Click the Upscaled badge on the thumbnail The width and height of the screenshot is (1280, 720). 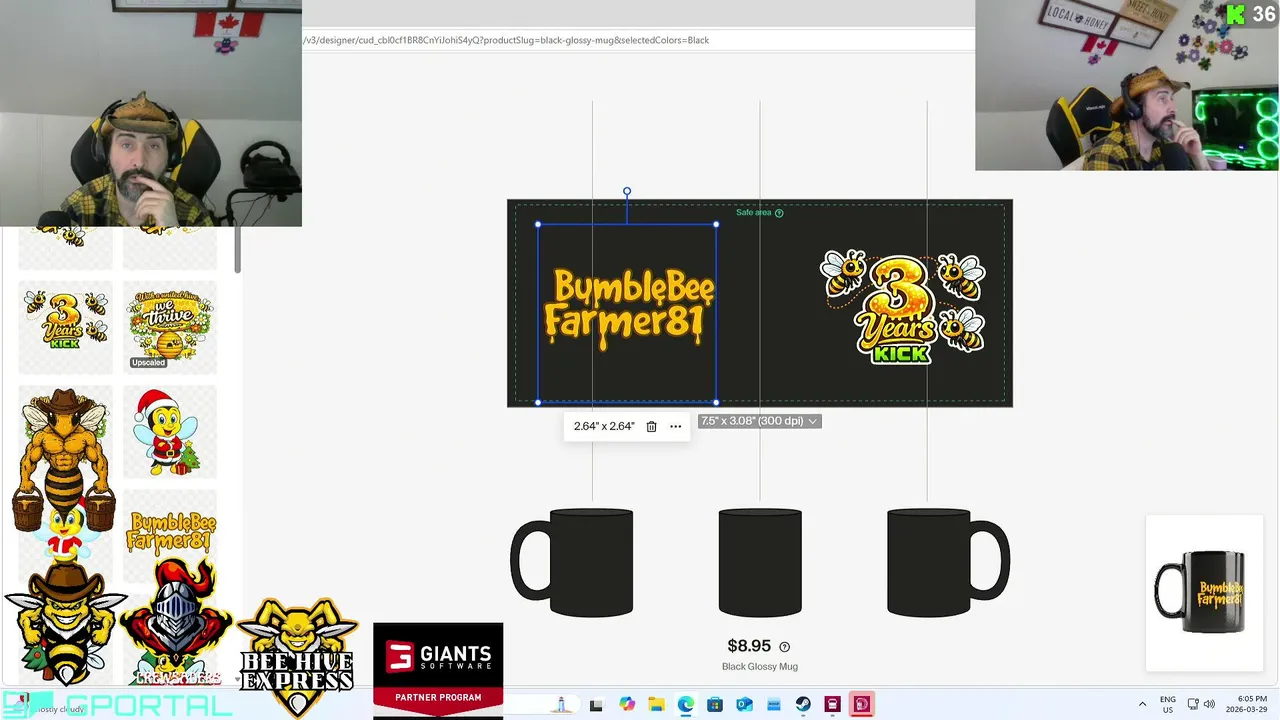tap(148, 362)
